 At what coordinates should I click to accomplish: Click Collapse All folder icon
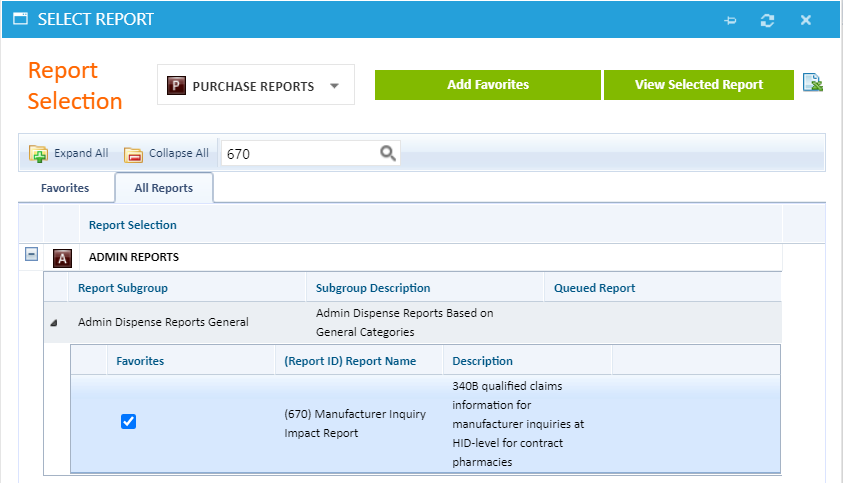coord(133,154)
